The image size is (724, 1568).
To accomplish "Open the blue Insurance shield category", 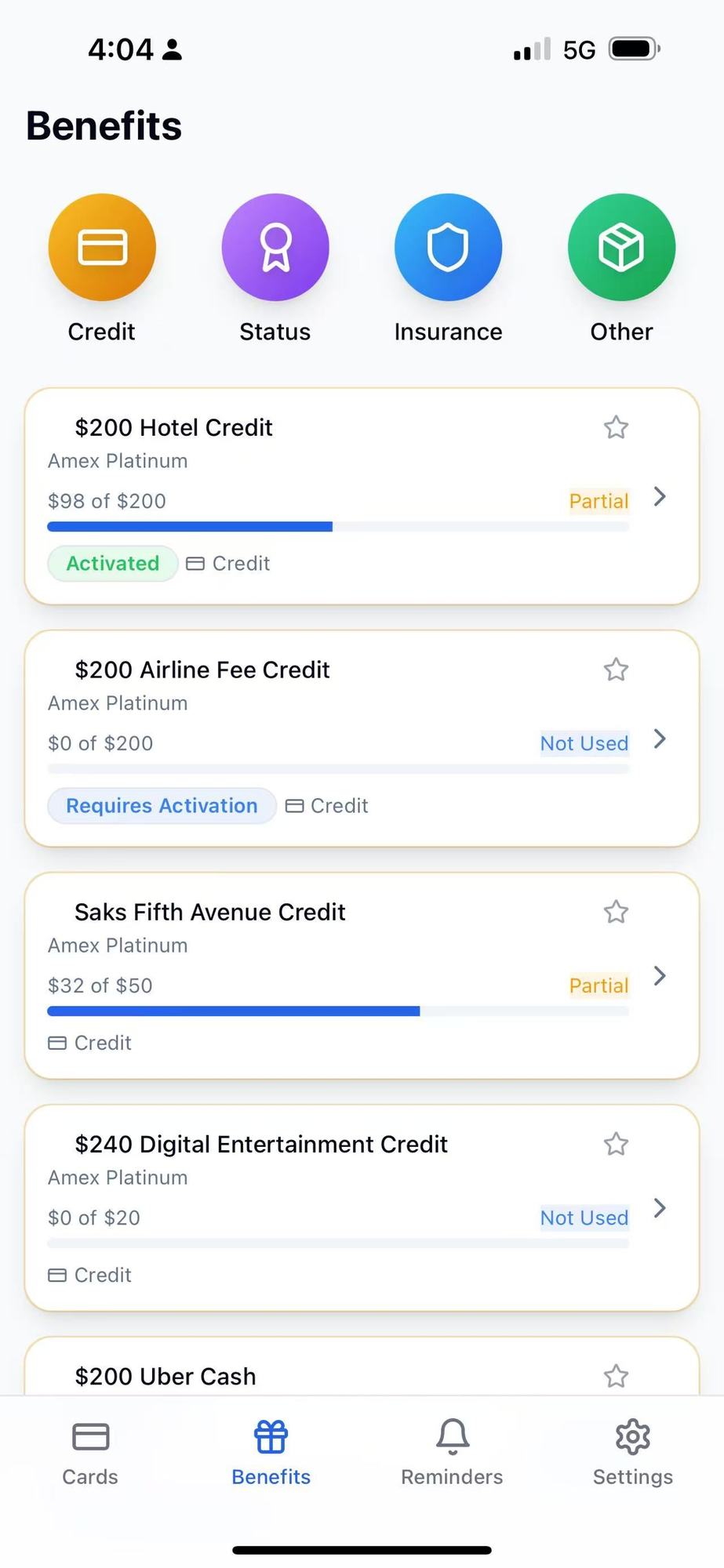I will (x=448, y=247).
